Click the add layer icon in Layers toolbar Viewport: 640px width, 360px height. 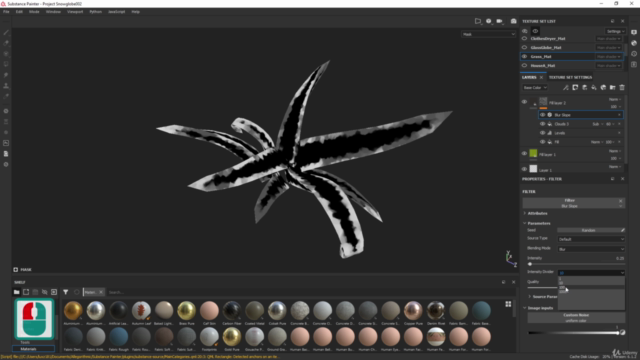(584, 87)
